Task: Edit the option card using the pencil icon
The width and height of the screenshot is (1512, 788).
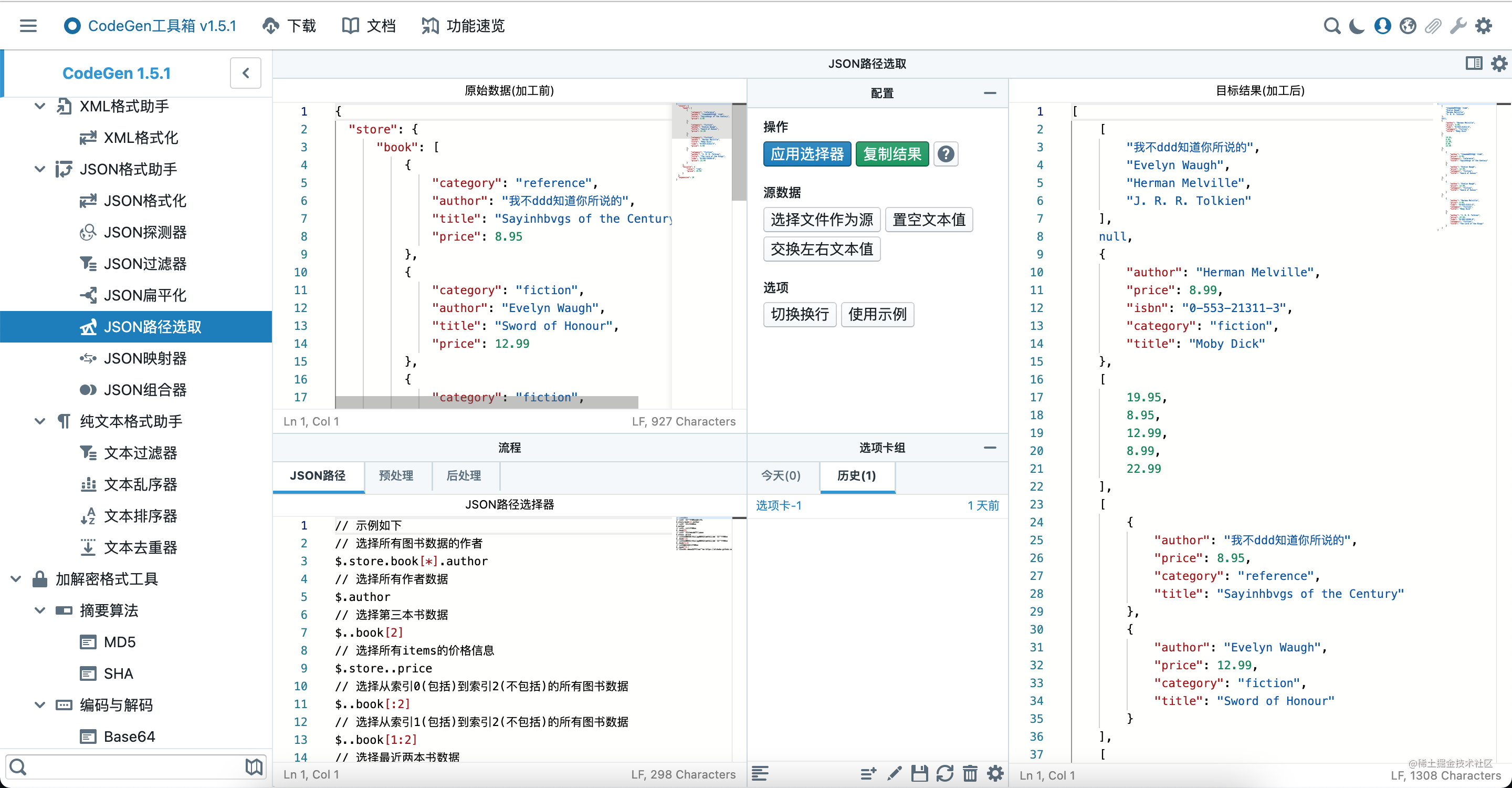Action: (x=894, y=774)
